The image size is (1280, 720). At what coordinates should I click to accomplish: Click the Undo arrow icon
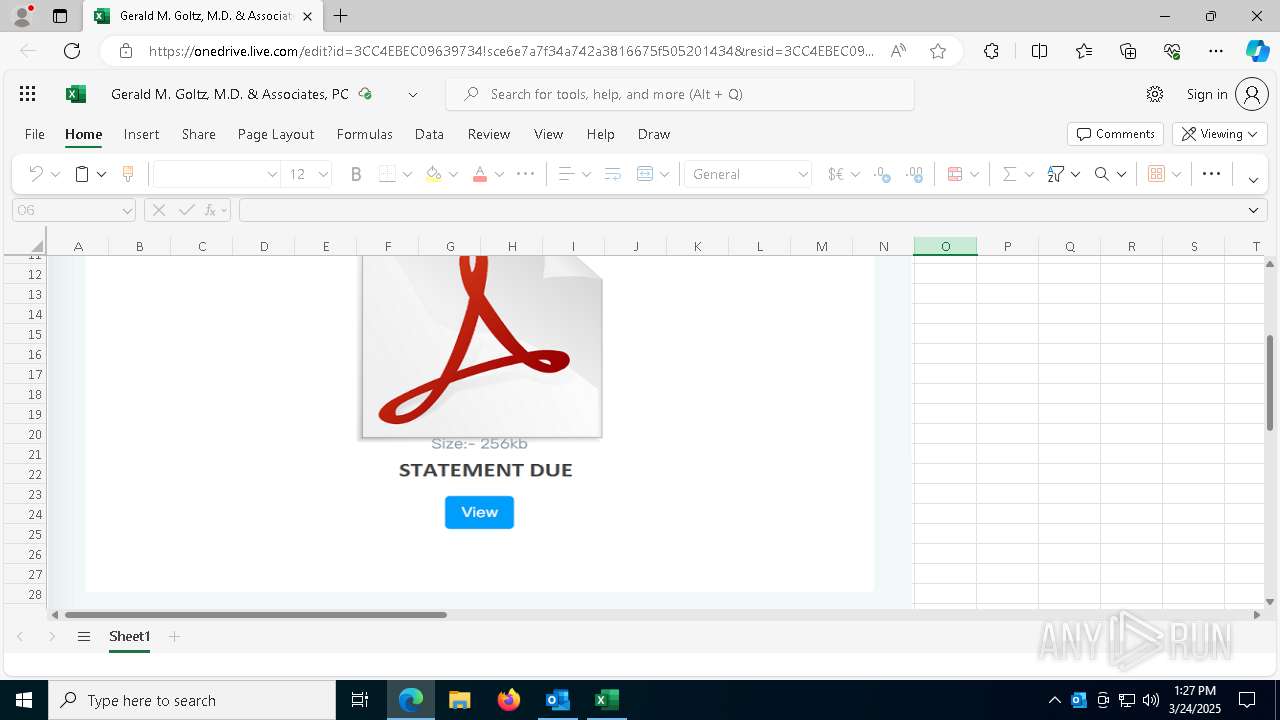(x=35, y=174)
